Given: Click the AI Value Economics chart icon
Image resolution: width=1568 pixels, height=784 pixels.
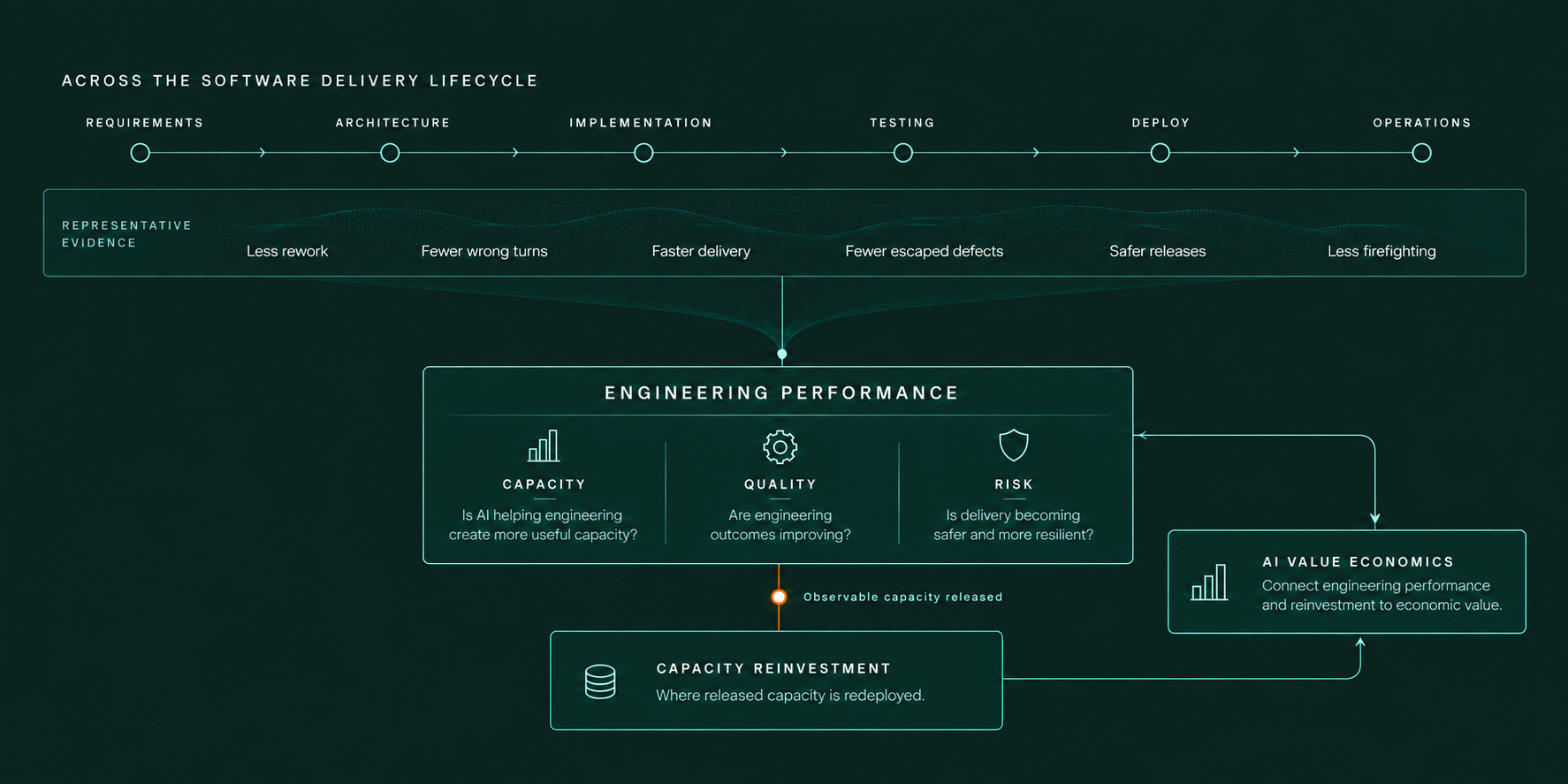Looking at the screenshot, I should pos(1209,582).
